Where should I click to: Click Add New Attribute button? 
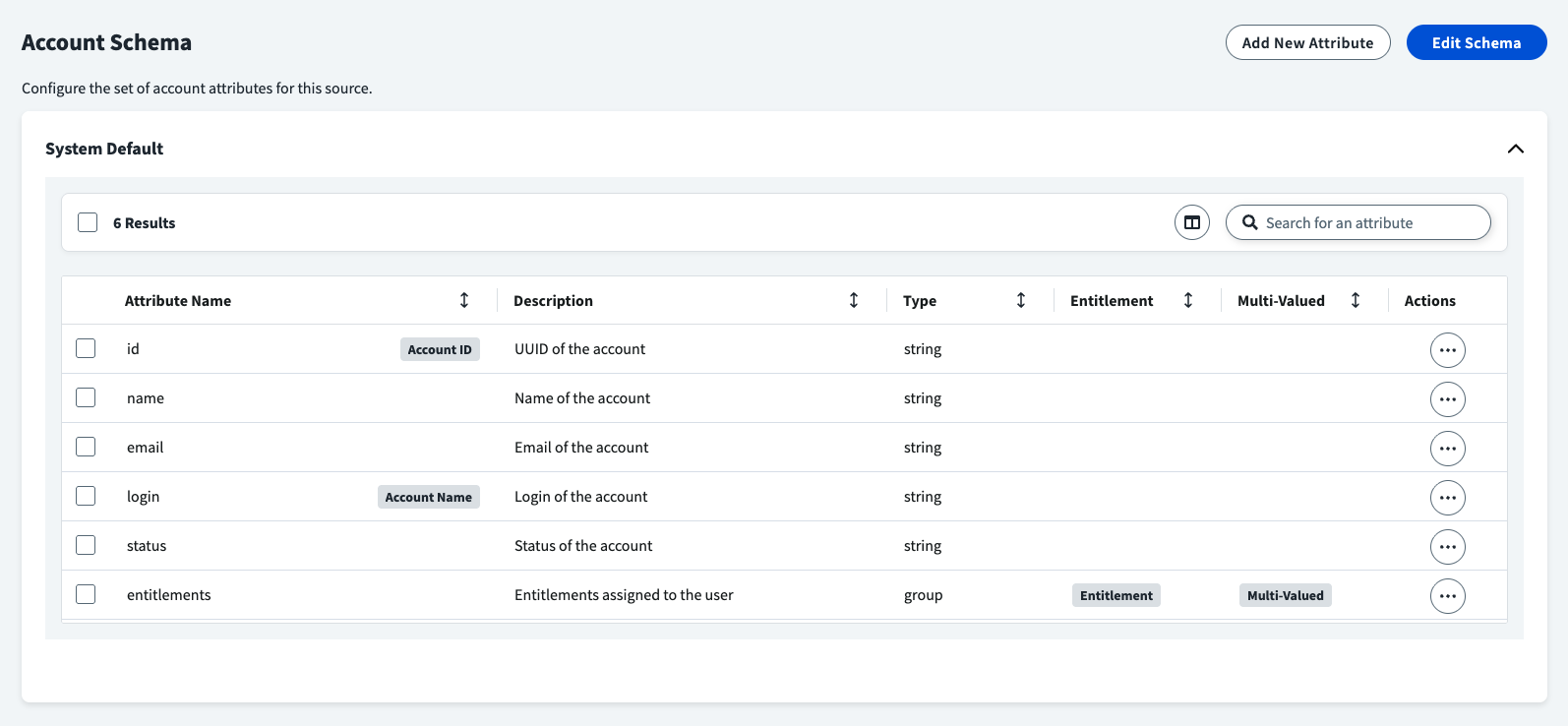(x=1307, y=42)
